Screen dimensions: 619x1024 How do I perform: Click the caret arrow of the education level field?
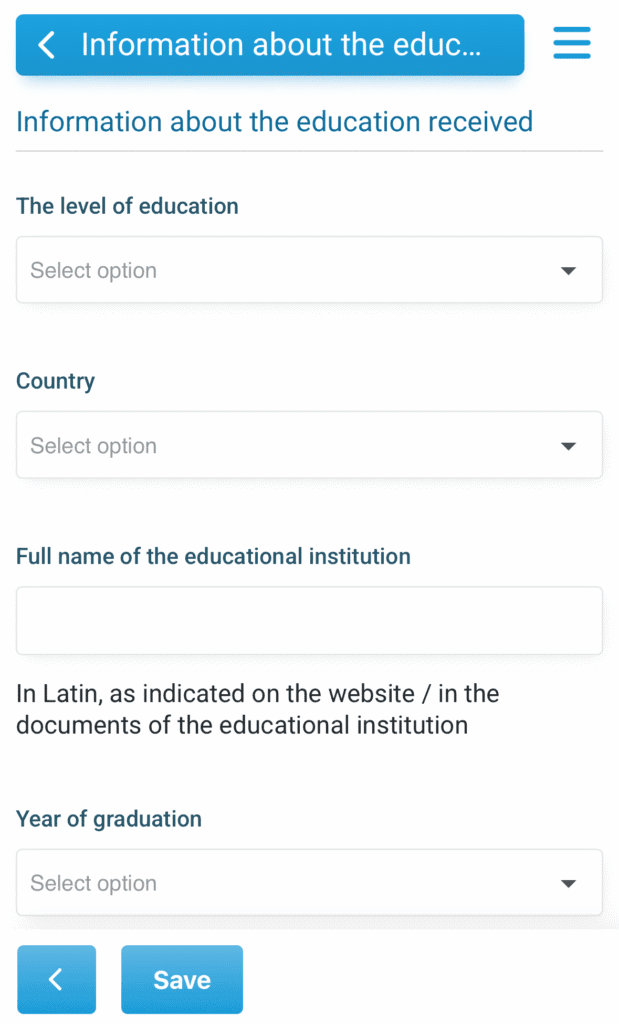pyautogui.click(x=569, y=270)
